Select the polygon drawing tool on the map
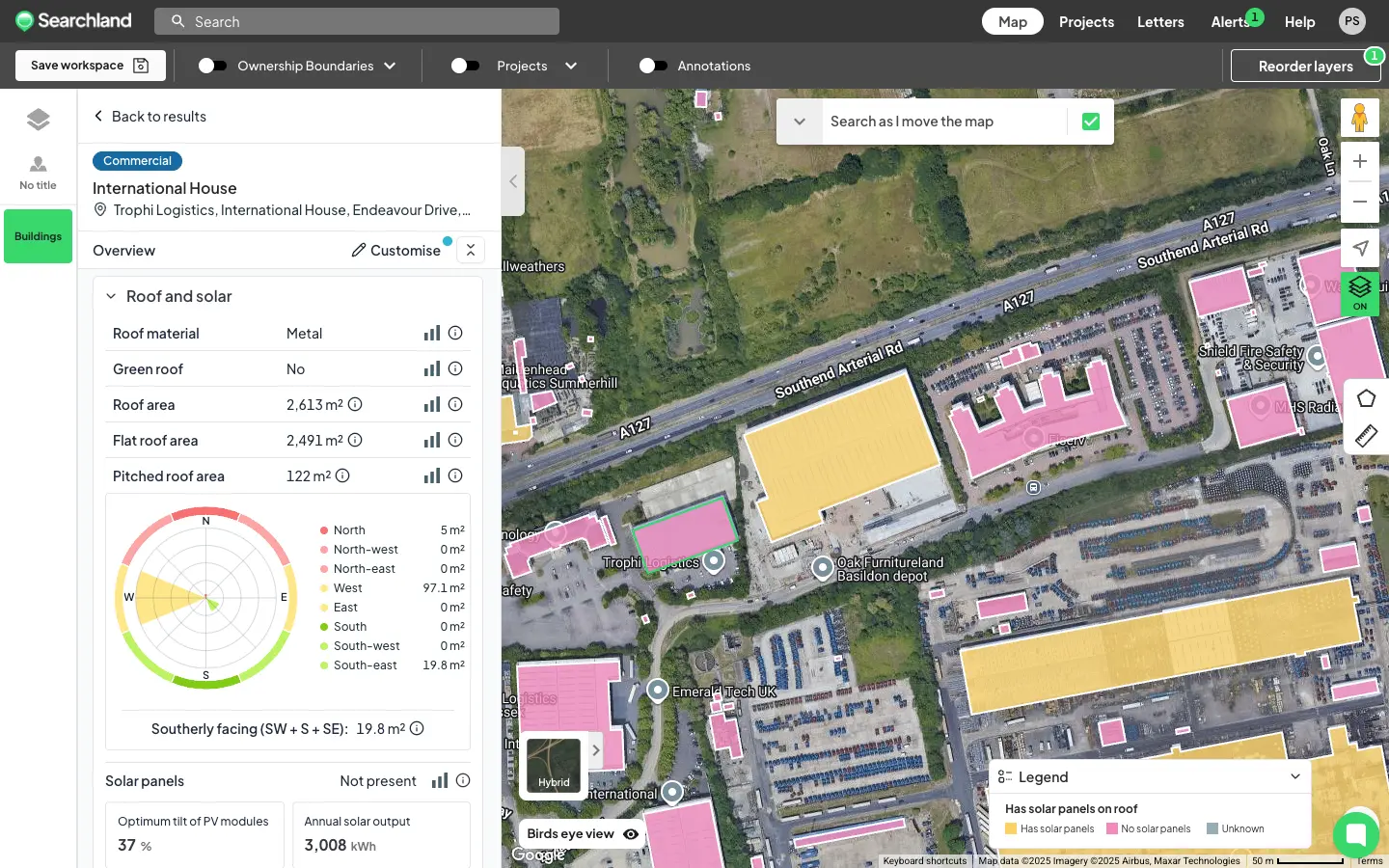Screen dimensions: 1389x868 click(1366, 398)
